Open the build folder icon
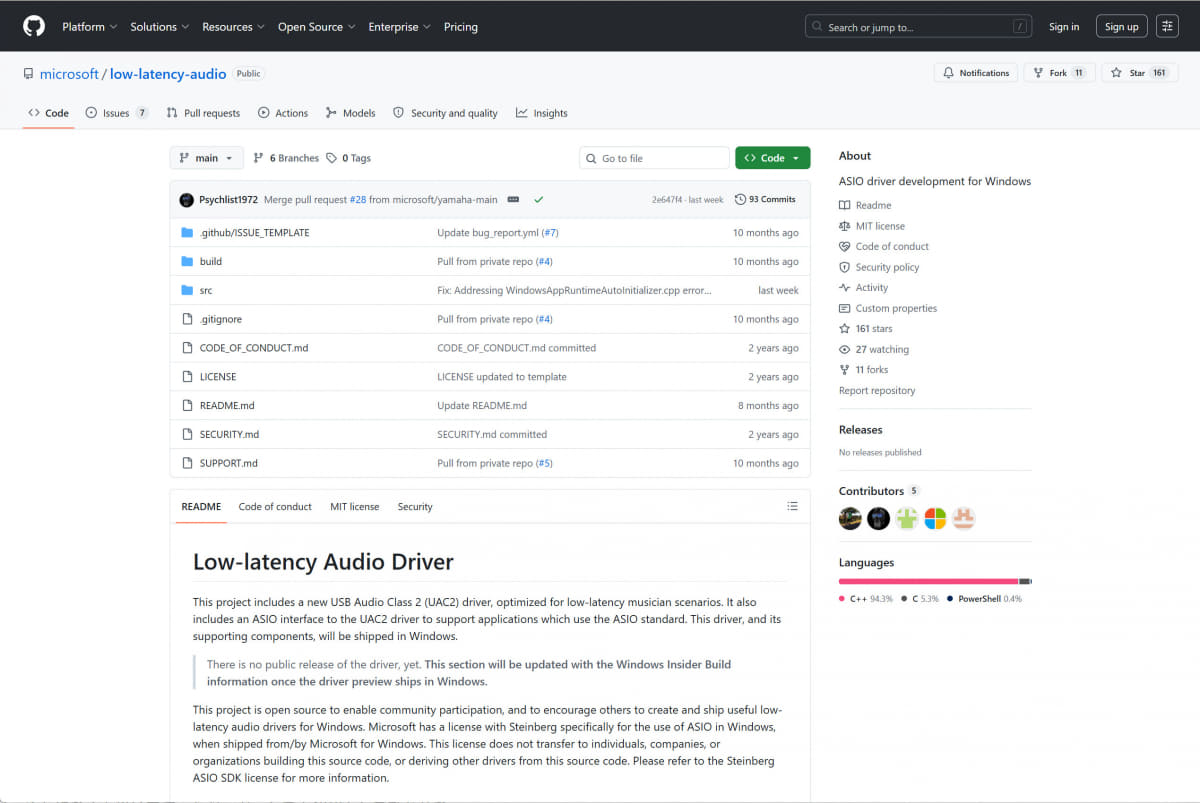Screen dimensions: 1200x803 (186, 261)
